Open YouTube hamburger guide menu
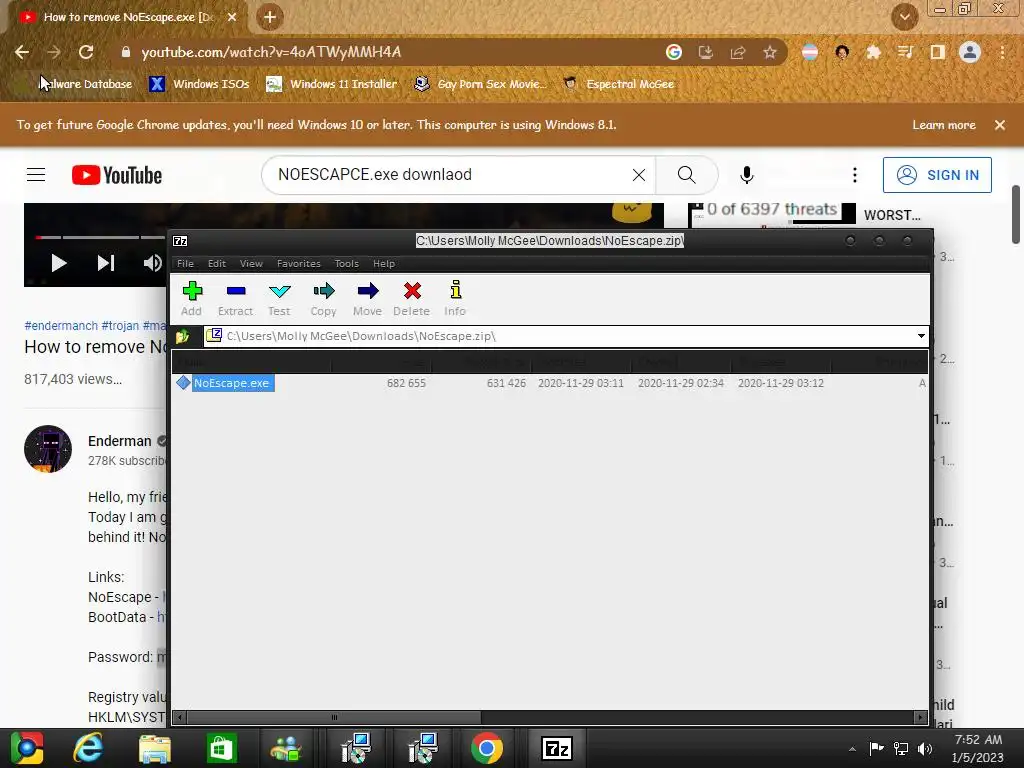This screenshot has height=768, width=1024. click(x=36, y=175)
